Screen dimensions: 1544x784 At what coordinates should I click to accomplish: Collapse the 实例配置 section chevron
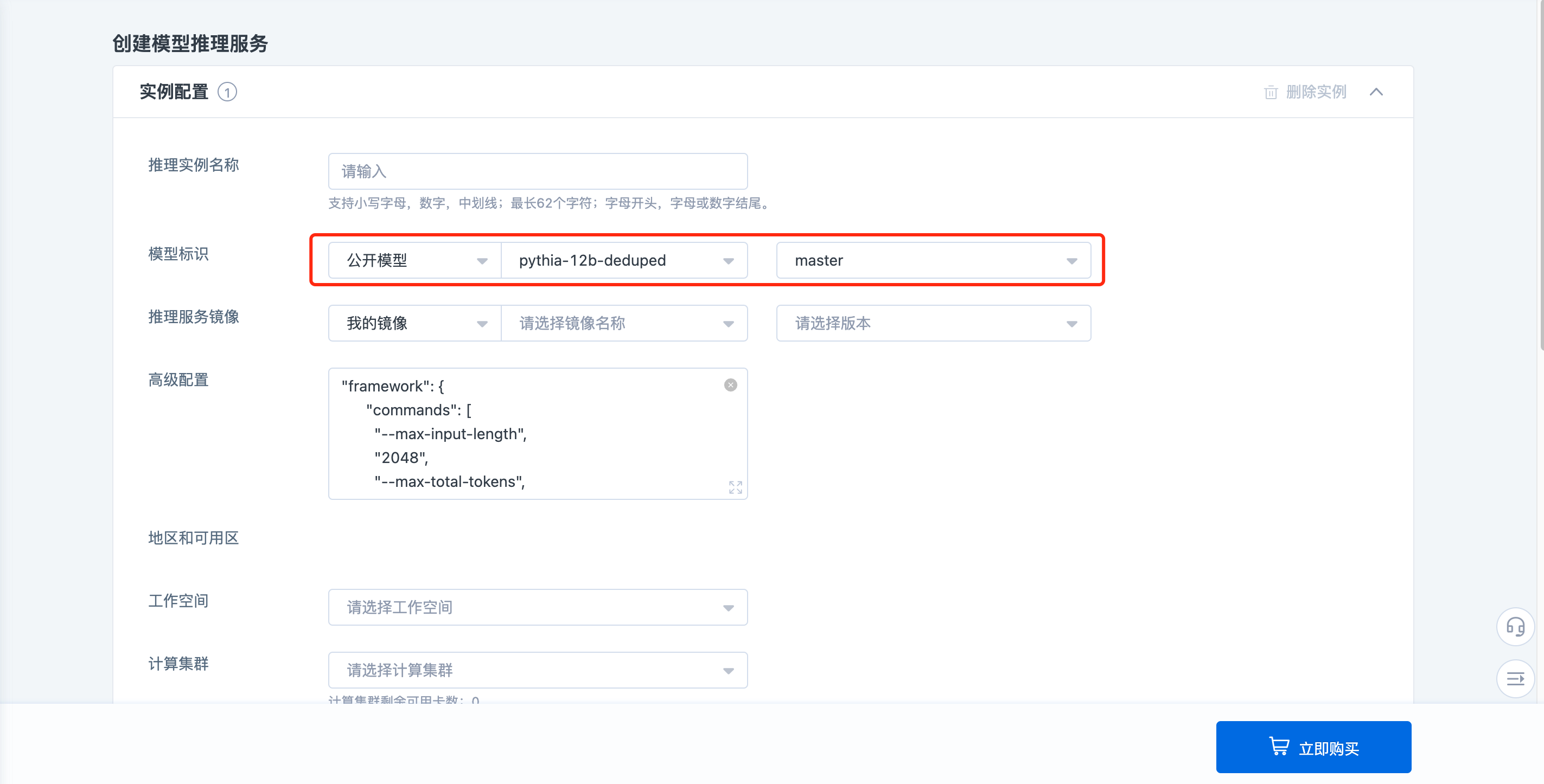(x=1376, y=92)
